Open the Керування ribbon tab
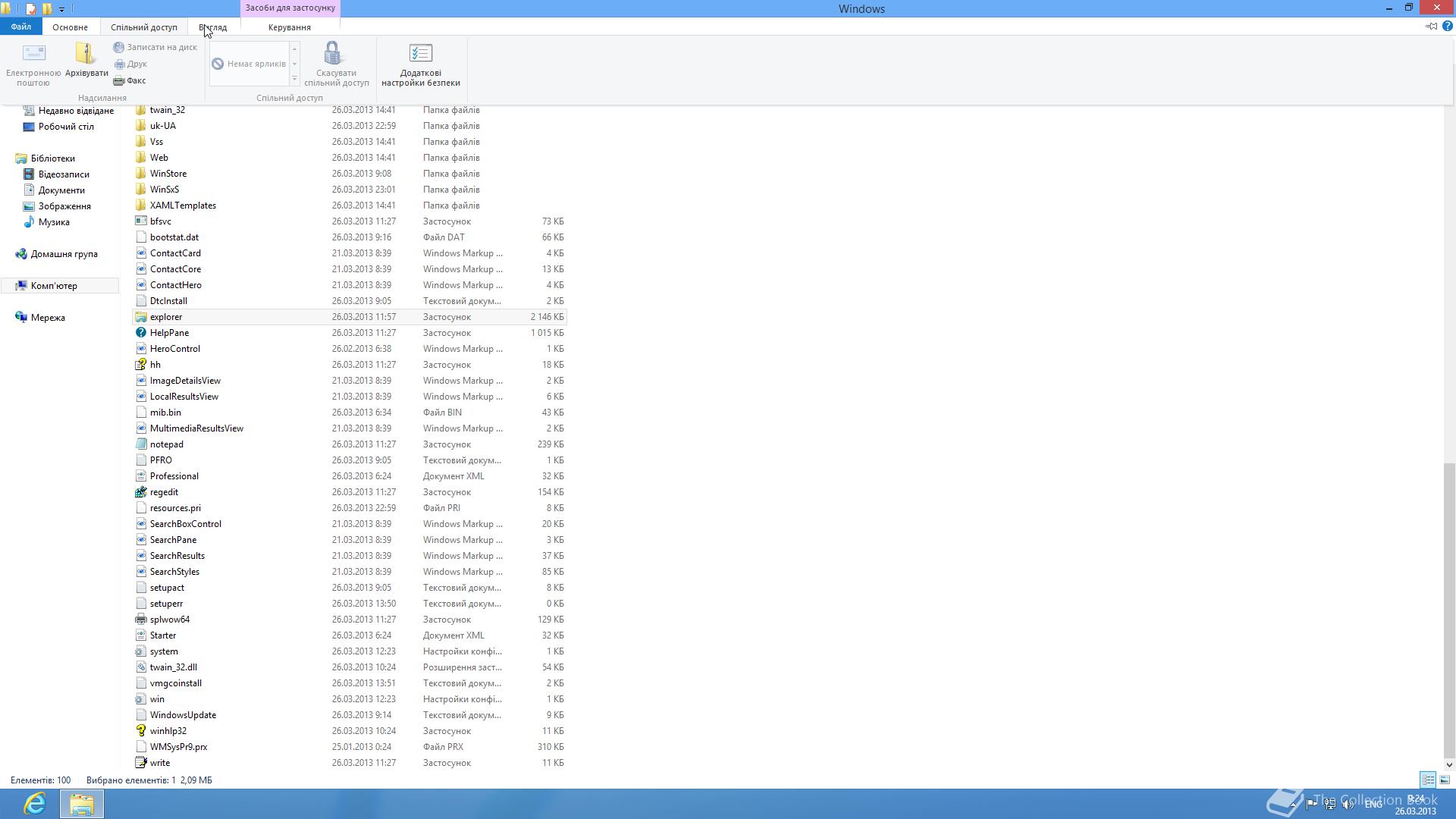 point(290,27)
